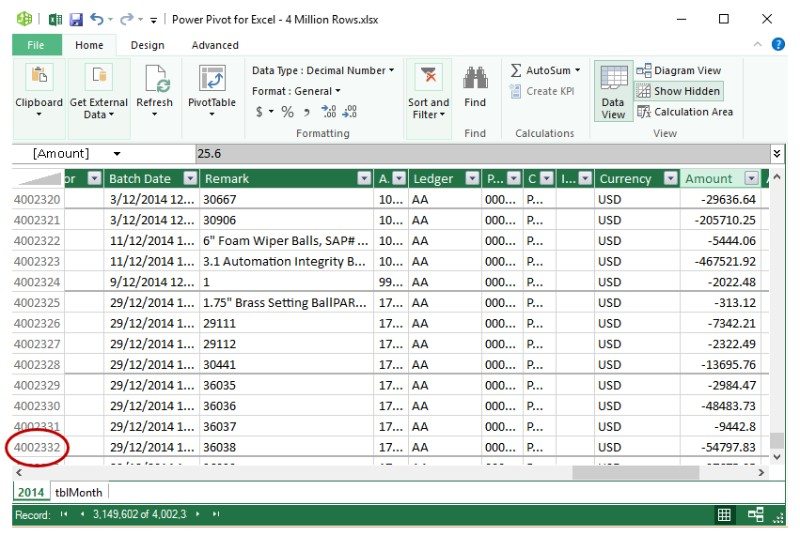Open Sort and Filter menu

tap(429, 92)
